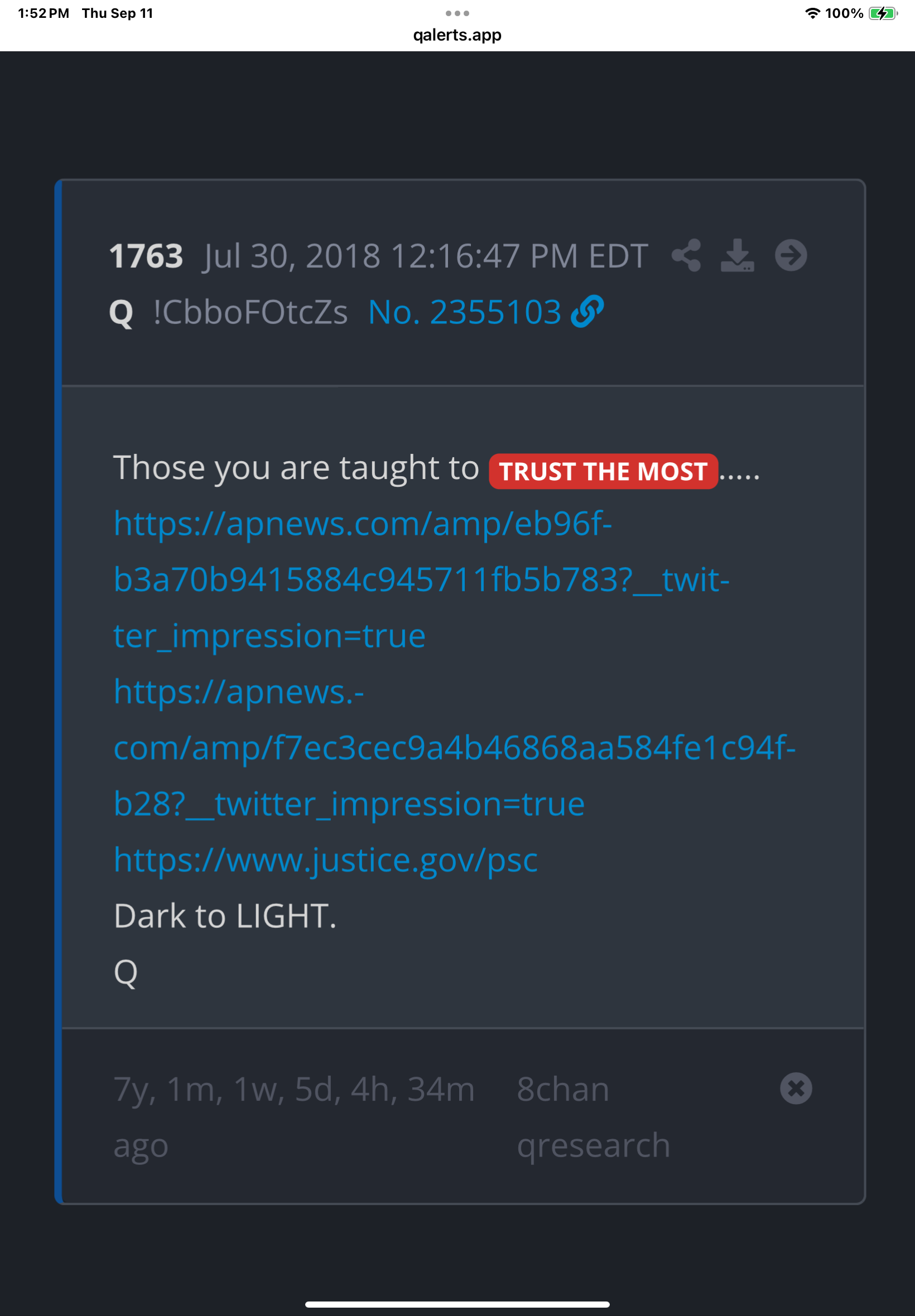Screen dimensions: 915x1316
Task: Open post link No. 2355103
Action: 464,312
